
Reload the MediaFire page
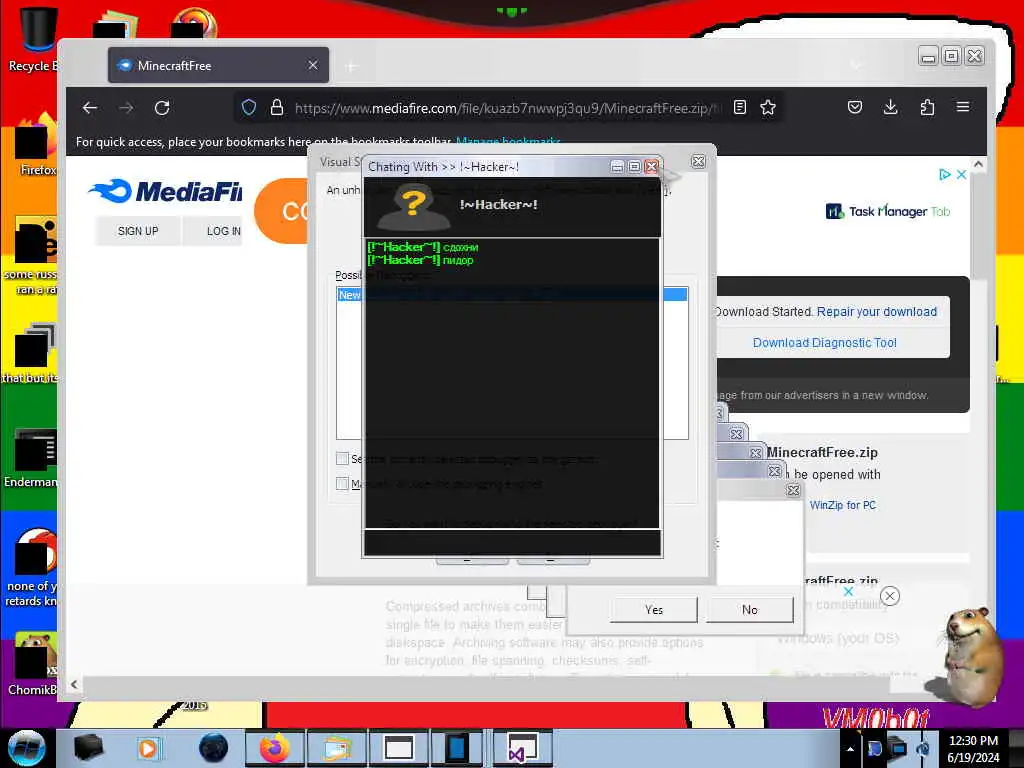(x=162, y=108)
